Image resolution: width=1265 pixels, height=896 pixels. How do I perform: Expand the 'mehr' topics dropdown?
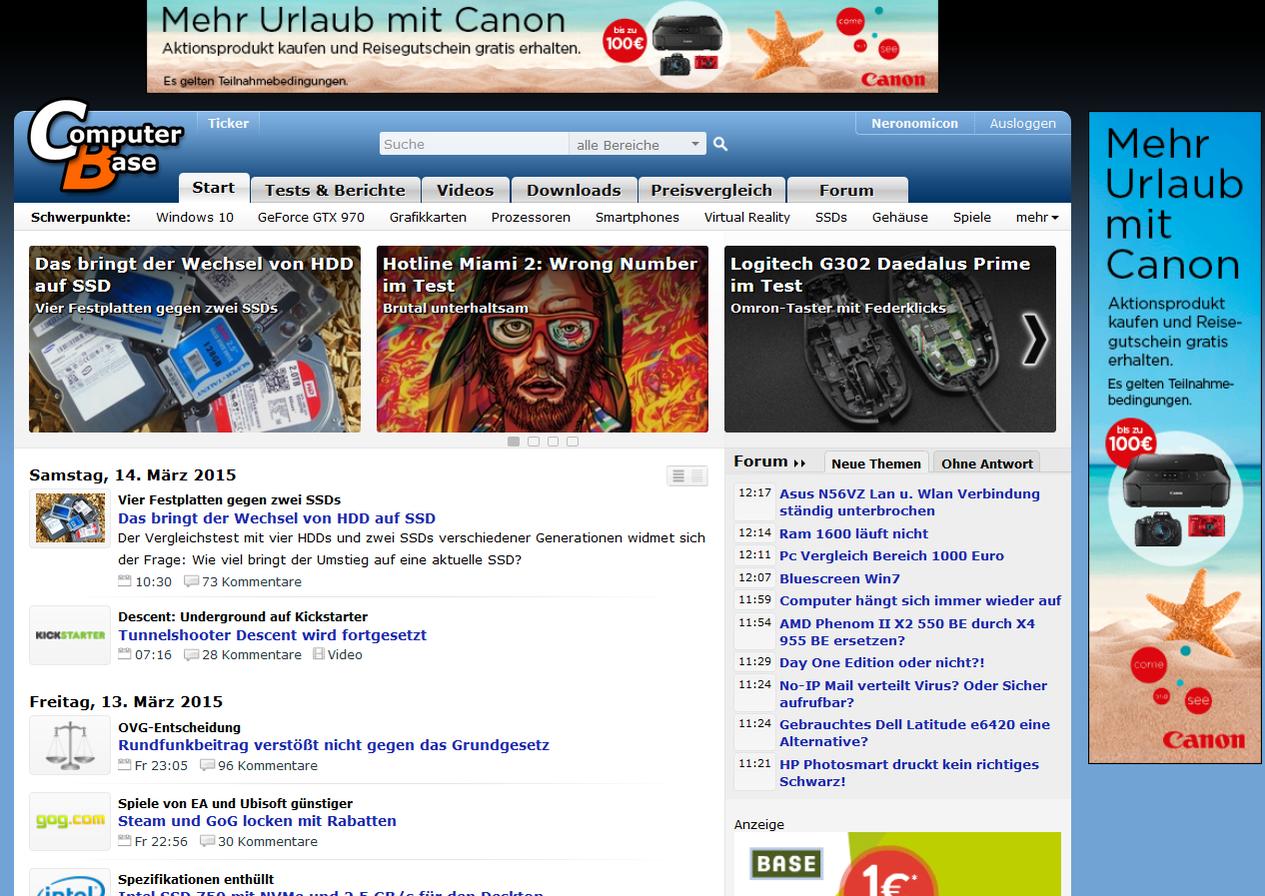1037,217
